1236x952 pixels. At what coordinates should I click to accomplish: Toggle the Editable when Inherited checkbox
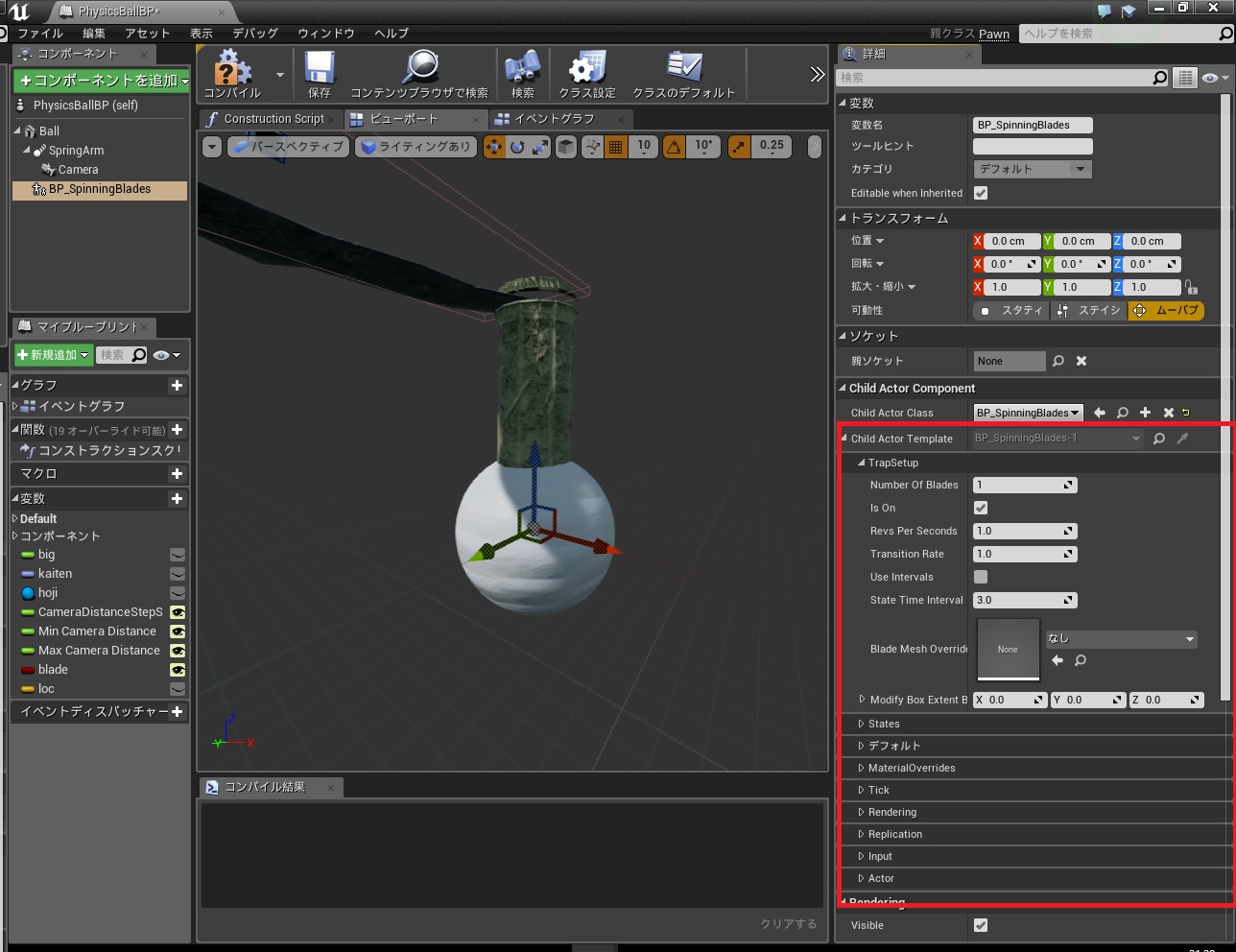(x=981, y=193)
